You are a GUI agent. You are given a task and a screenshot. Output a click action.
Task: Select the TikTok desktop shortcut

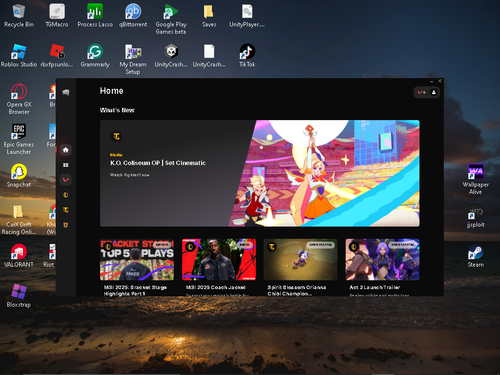(247, 56)
